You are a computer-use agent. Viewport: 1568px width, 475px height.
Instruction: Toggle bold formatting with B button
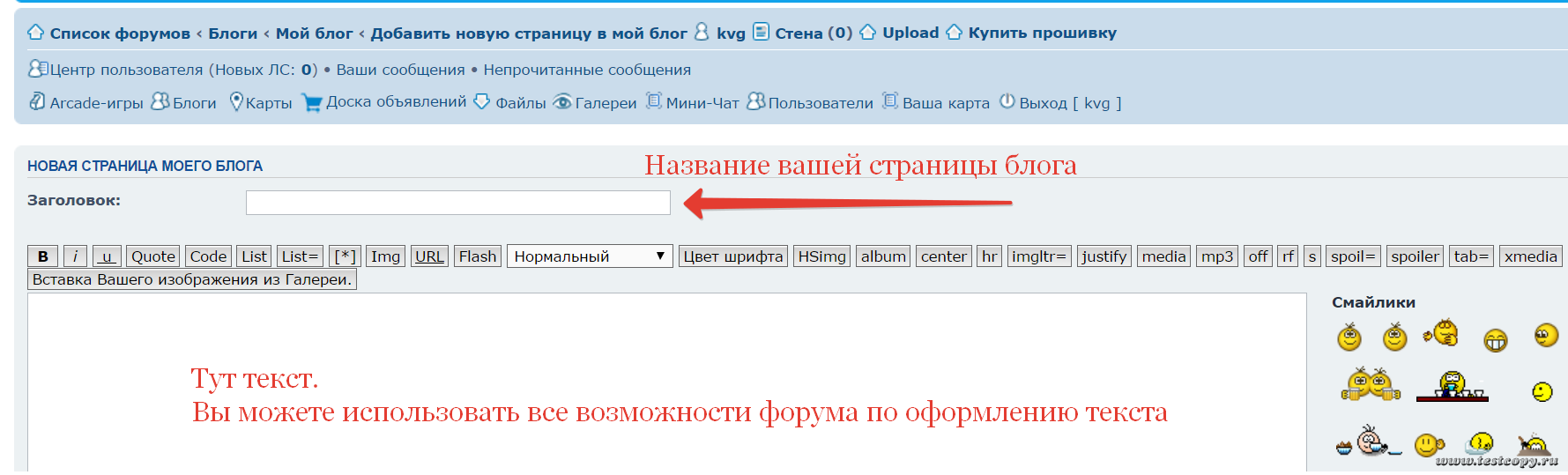(x=43, y=256)
